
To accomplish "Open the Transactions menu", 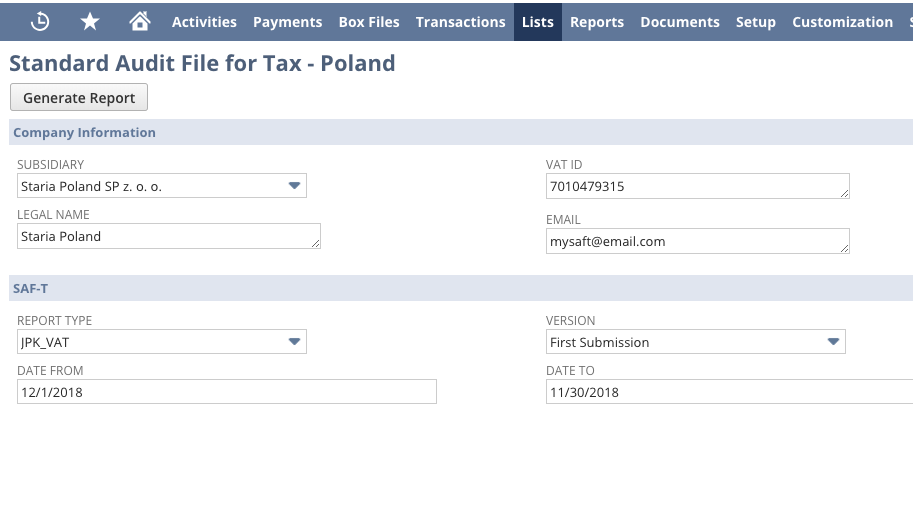I will click(461, 22).
